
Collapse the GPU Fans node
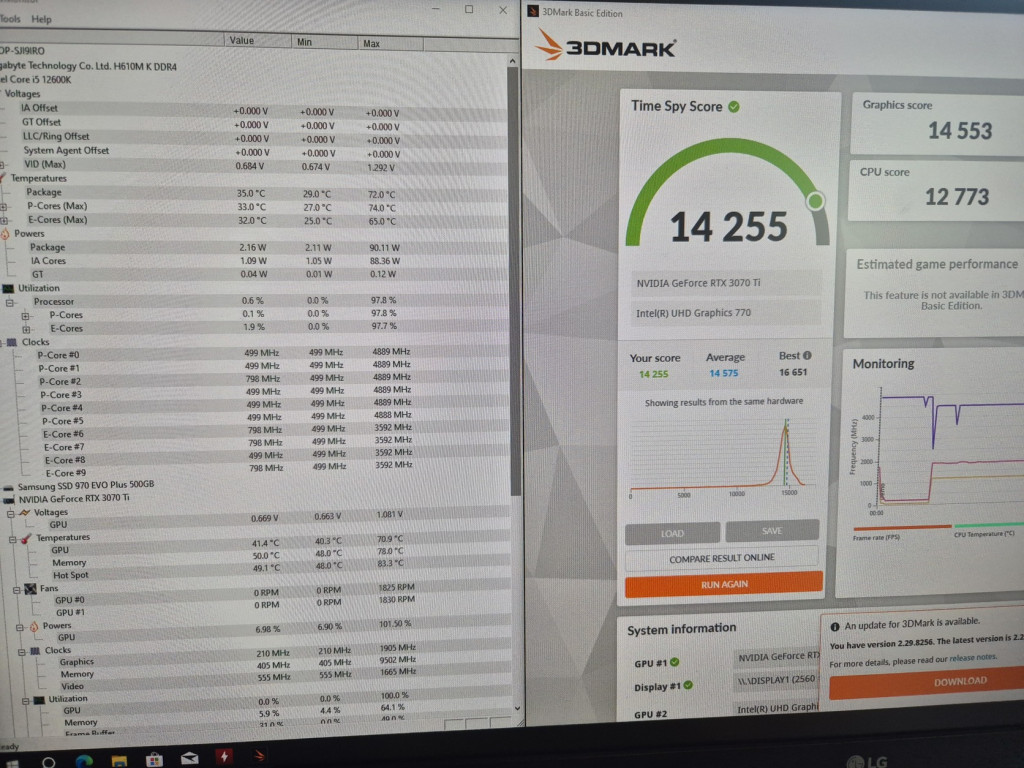17,590
